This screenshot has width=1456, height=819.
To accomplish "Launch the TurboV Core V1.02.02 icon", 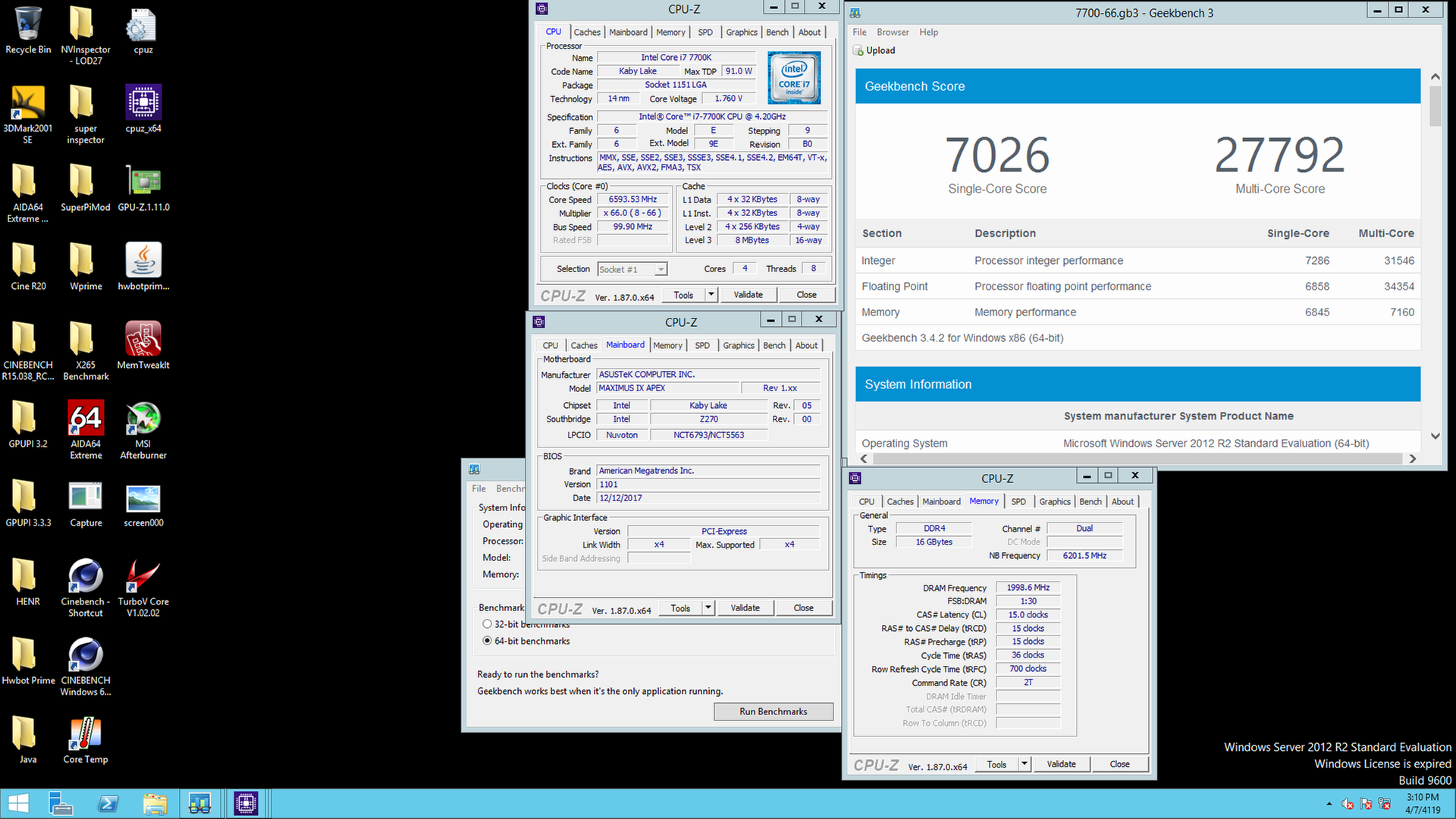I will (143, 587).
